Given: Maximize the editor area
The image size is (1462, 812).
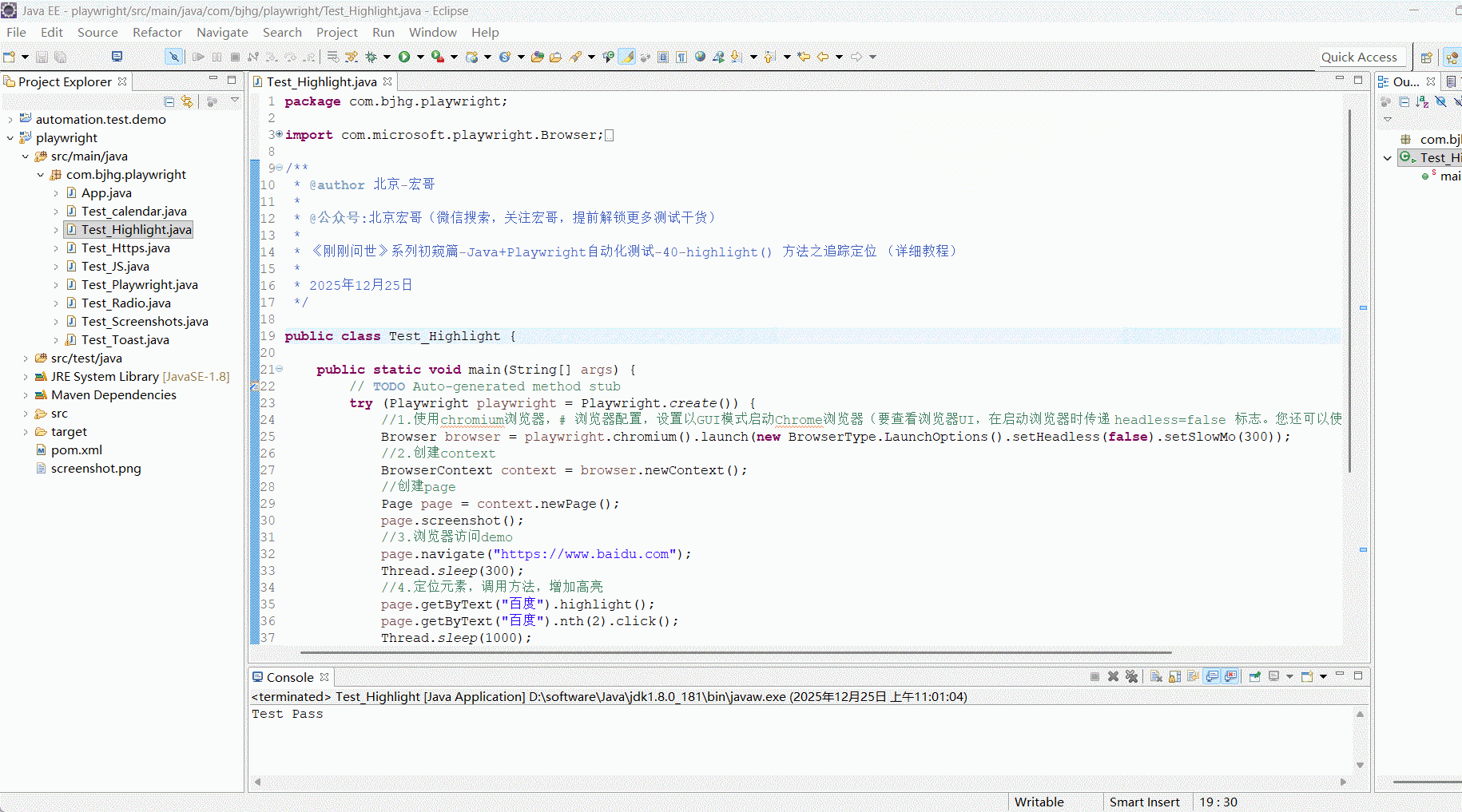Looking at the screenshot, I should 1358,80.
